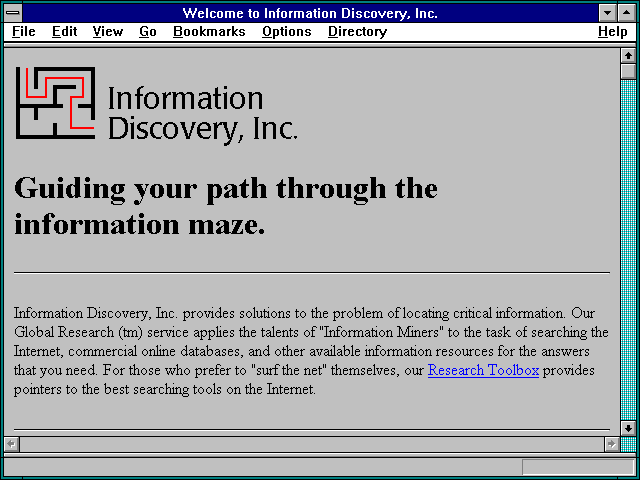Click the horizontal scrollbar right arrow
This screenshot has width=640, height=480.
[611, 444]
